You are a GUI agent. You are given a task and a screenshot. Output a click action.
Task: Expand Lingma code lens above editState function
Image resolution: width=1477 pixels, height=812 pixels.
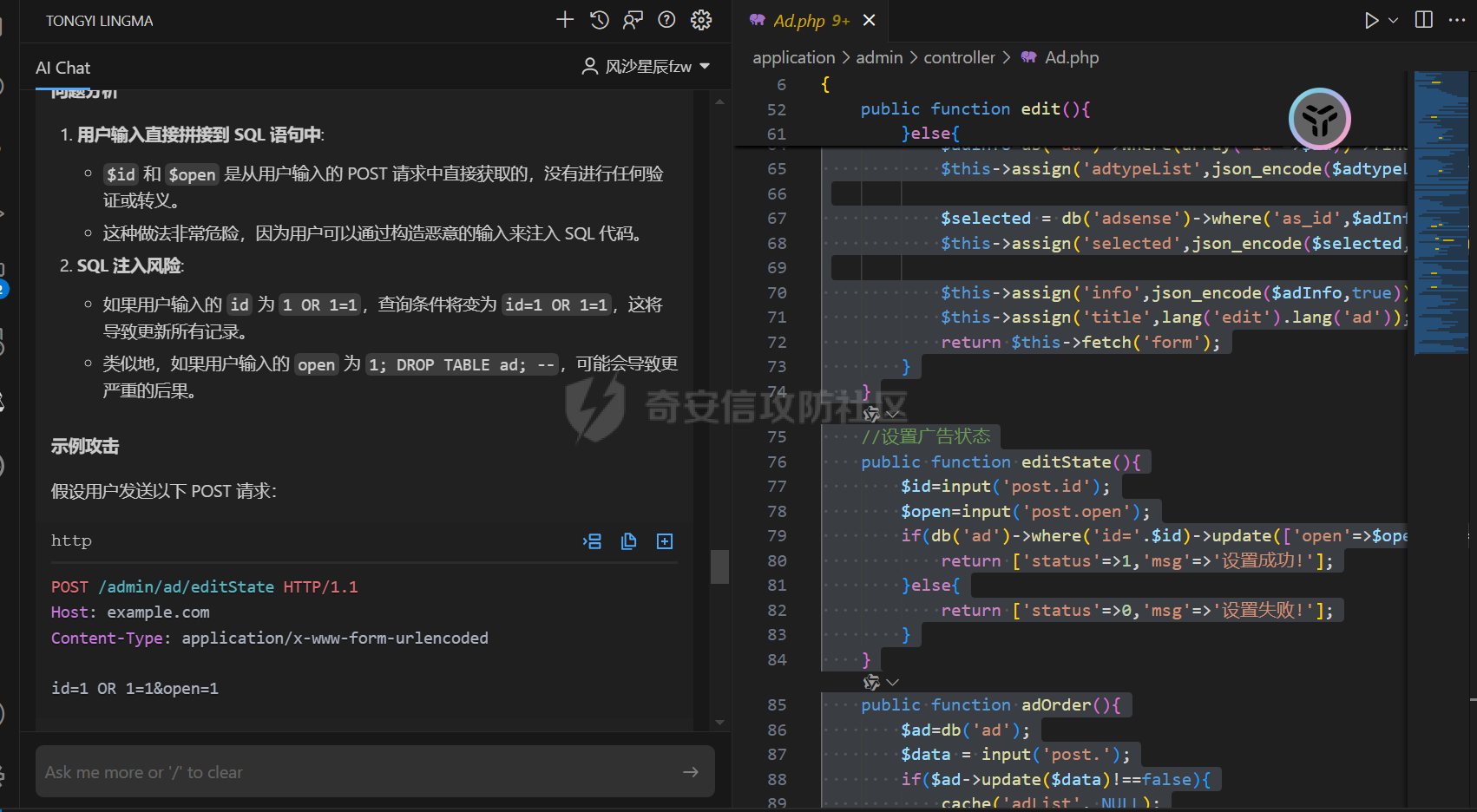(x=881, y=414)
